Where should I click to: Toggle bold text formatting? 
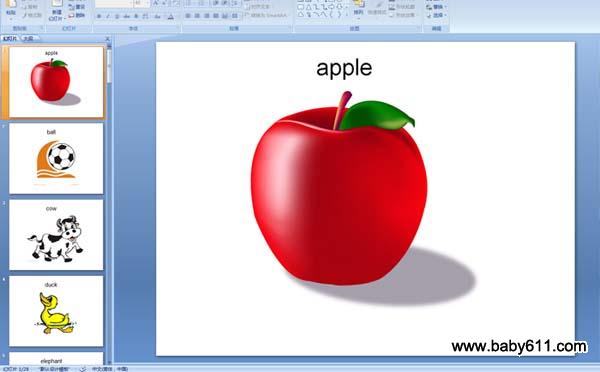99,16
